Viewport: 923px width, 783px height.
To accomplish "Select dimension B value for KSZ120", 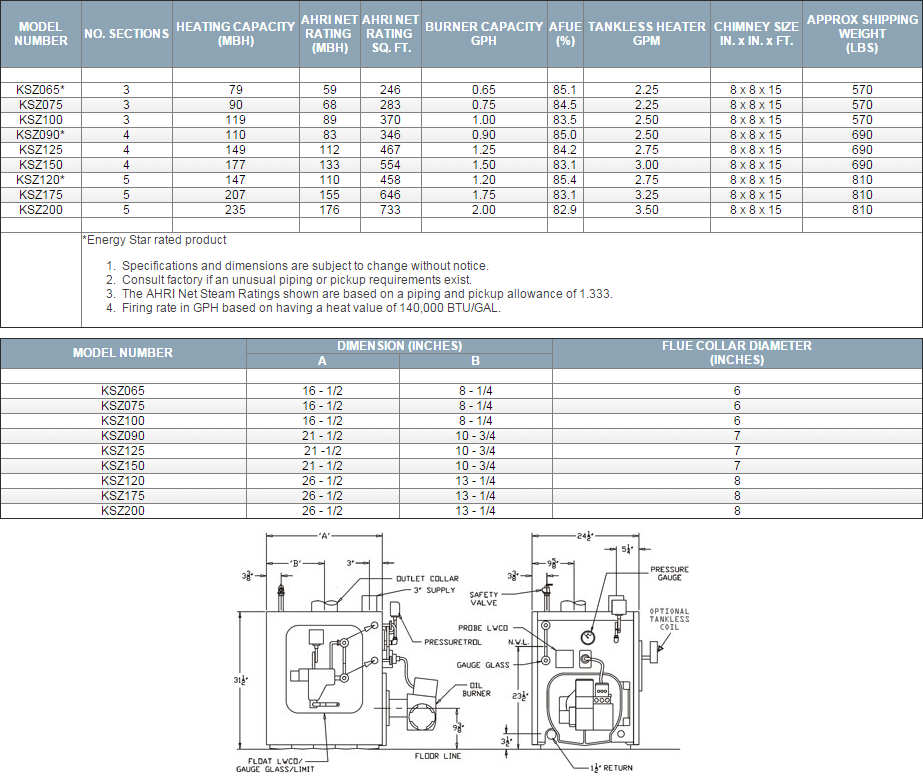I will tap(476, 481).
